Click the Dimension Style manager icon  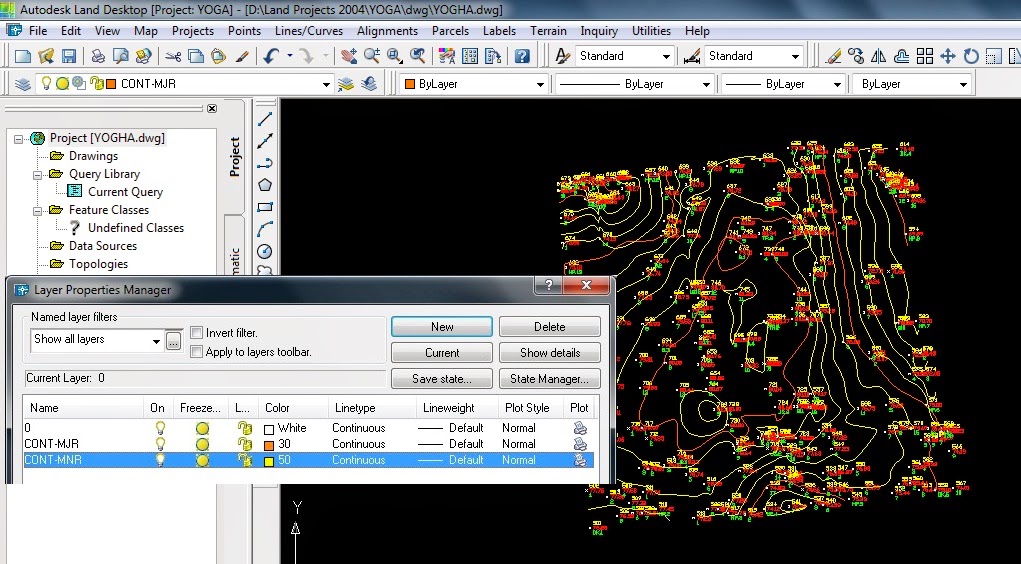tap(692, 57)
